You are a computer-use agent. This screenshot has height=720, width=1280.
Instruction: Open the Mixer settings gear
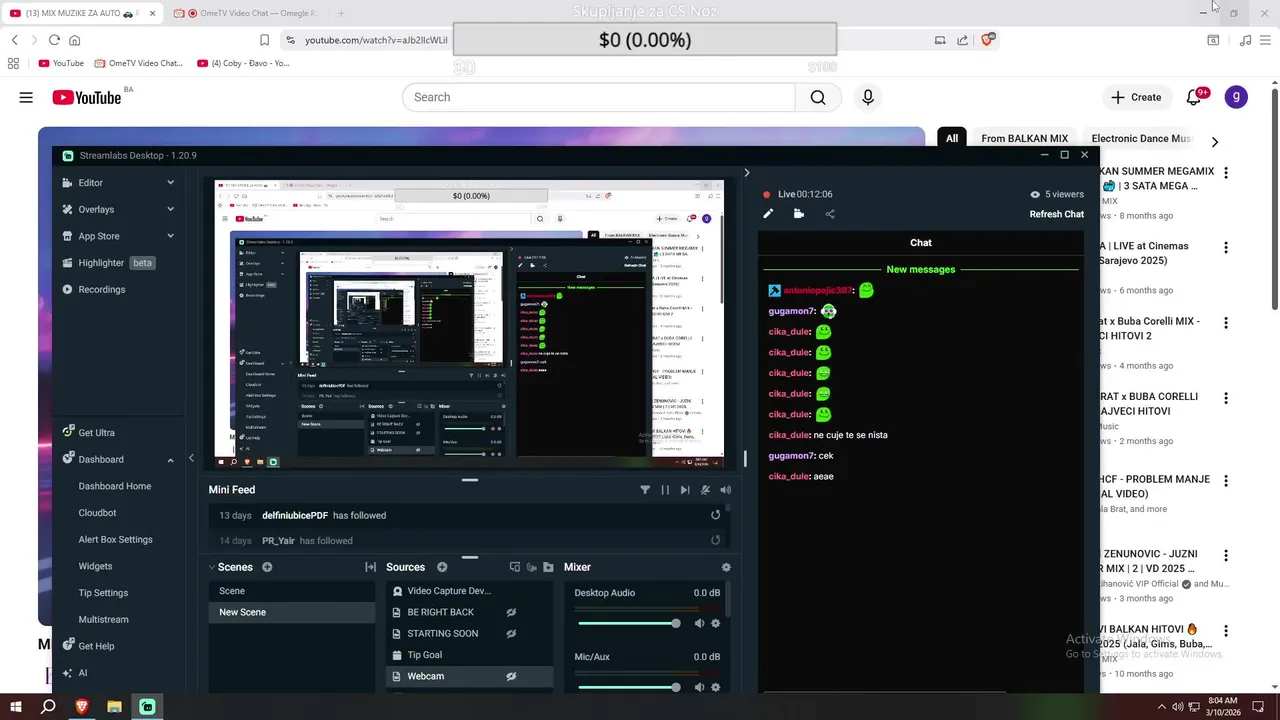[x=726, y=567]
